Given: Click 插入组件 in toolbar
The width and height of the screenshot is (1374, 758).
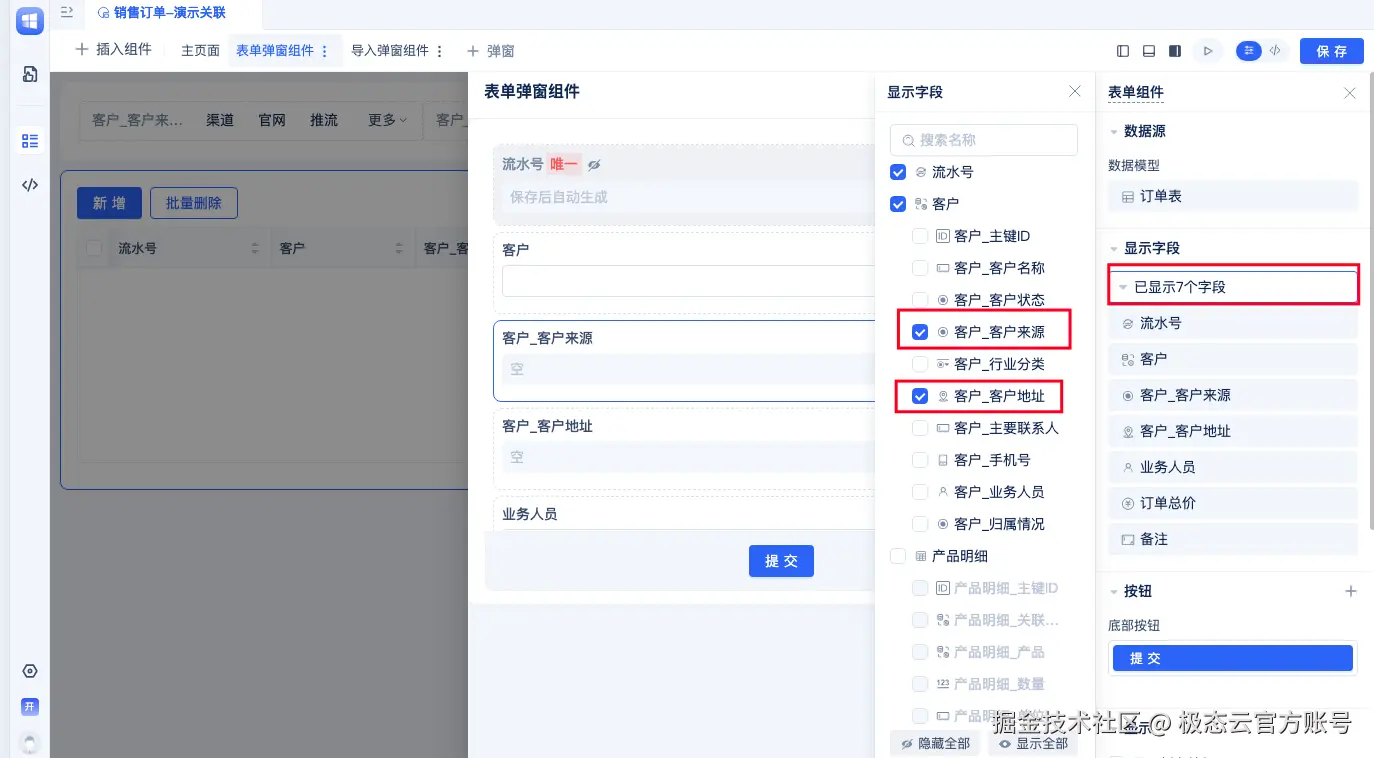Looking at the screenshot, I should click(114, 50).
